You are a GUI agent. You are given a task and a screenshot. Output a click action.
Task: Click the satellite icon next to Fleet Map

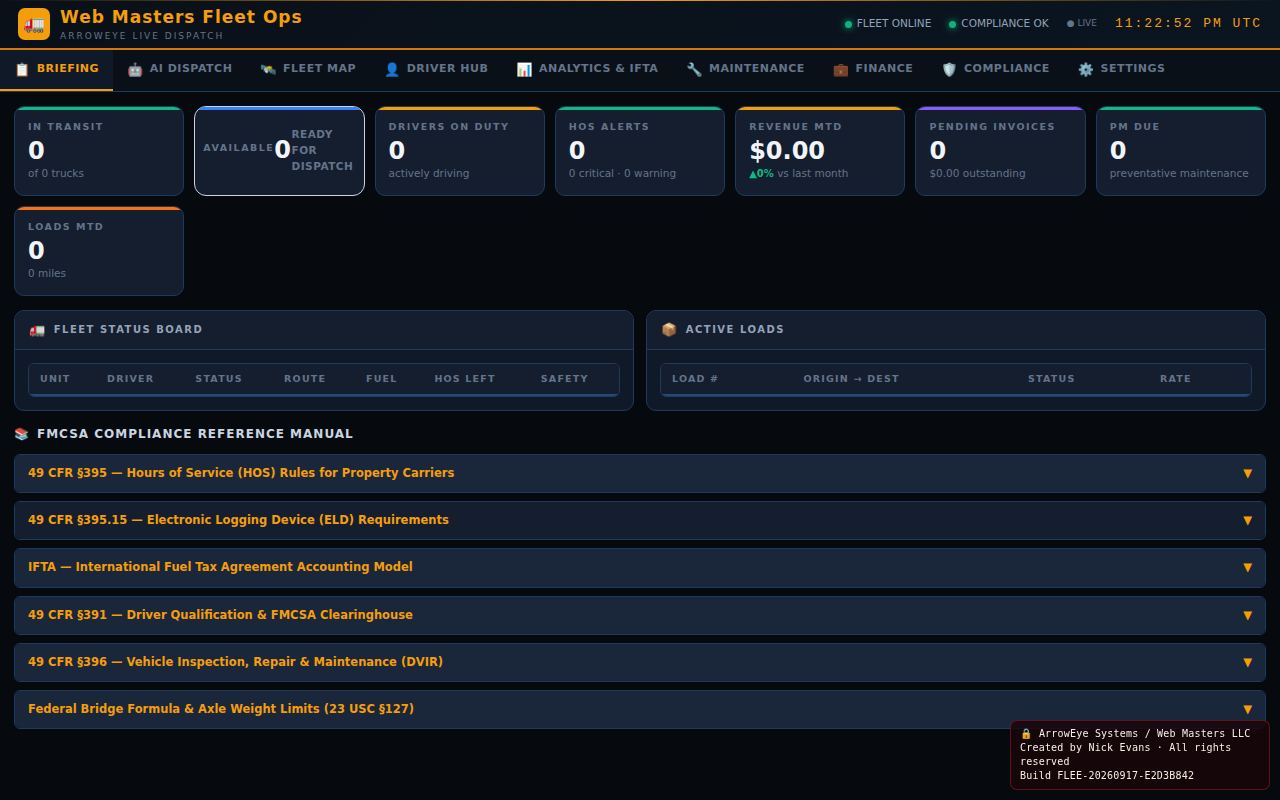coord(268,69)
